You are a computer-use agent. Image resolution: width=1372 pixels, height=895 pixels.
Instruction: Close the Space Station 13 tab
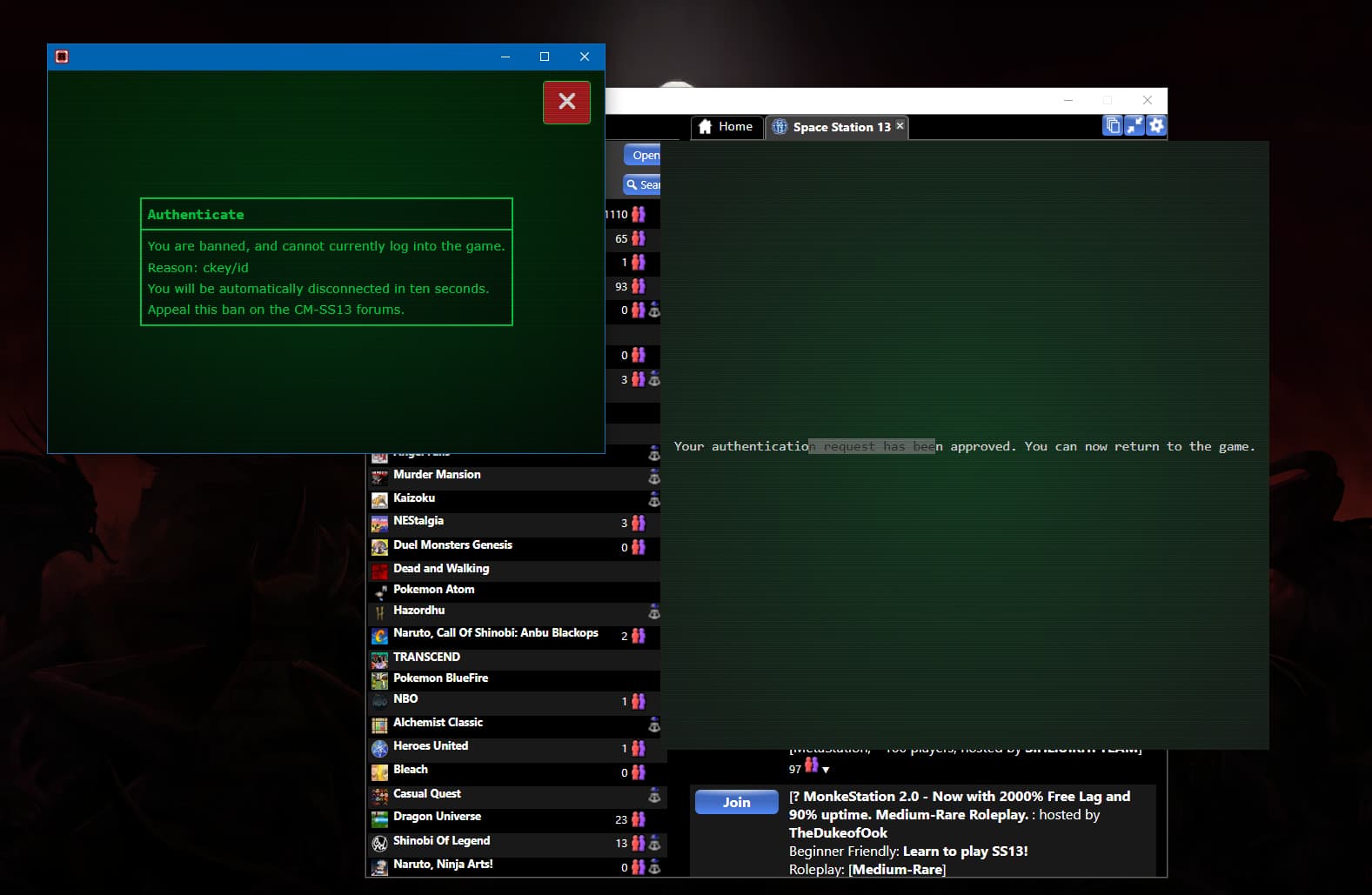(x=900, y=126)
